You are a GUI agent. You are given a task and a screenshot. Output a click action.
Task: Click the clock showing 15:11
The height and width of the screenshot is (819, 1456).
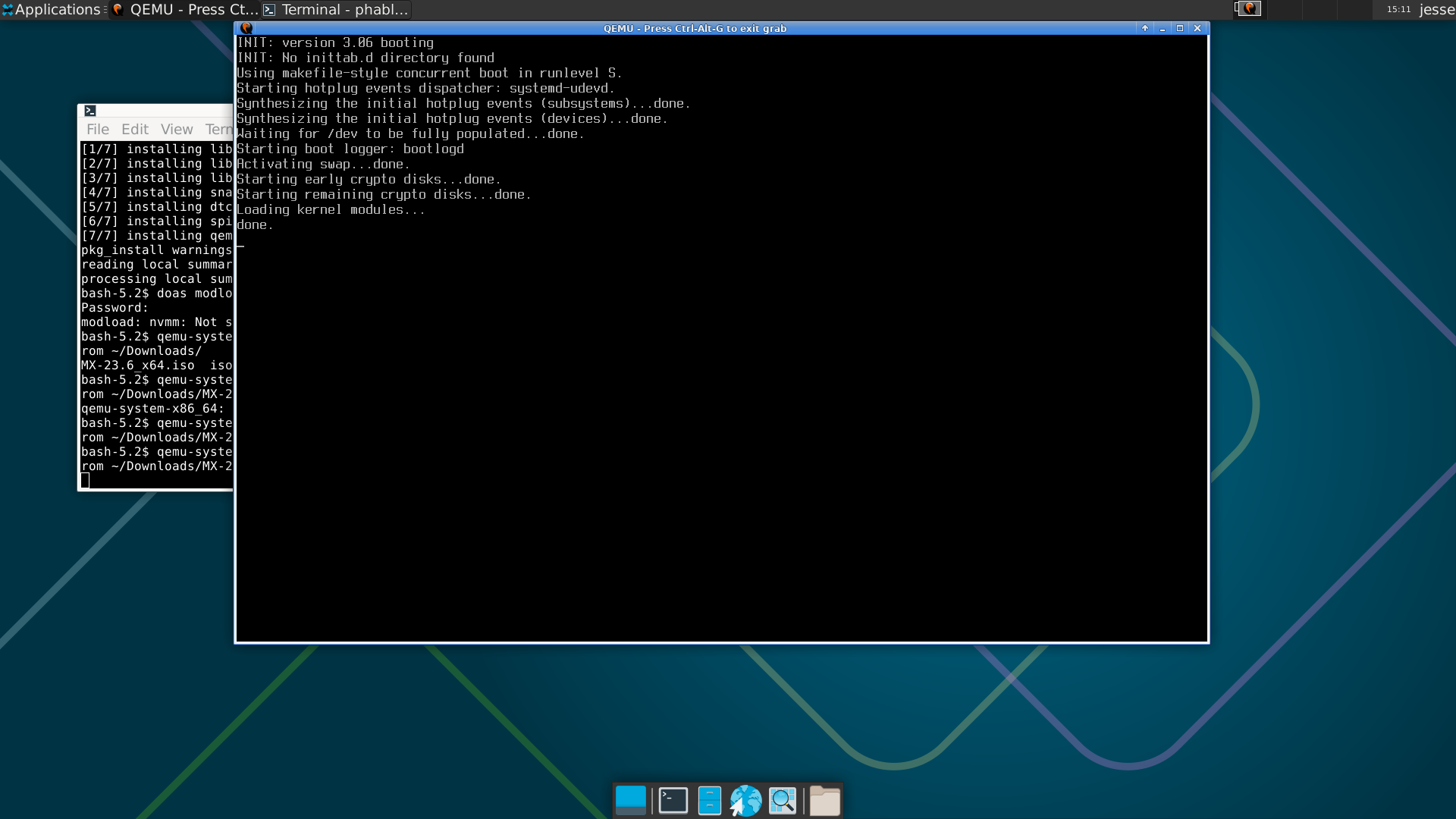click(x=1398, y=10)
